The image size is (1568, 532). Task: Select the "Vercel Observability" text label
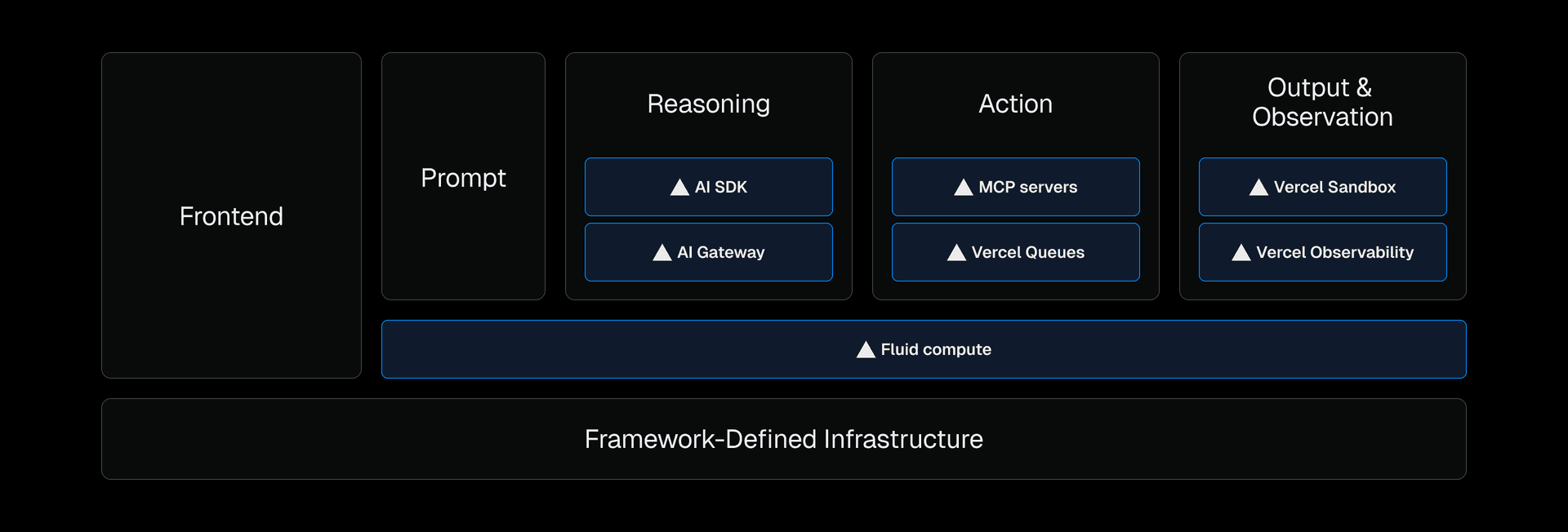click(1334, 252)
